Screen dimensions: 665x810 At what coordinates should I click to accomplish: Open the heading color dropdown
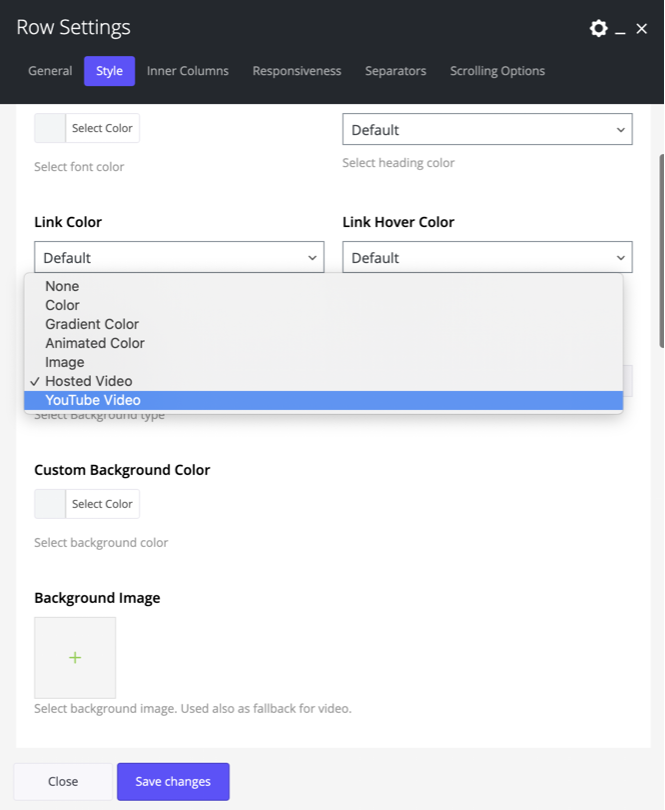[x=487, y=130]
